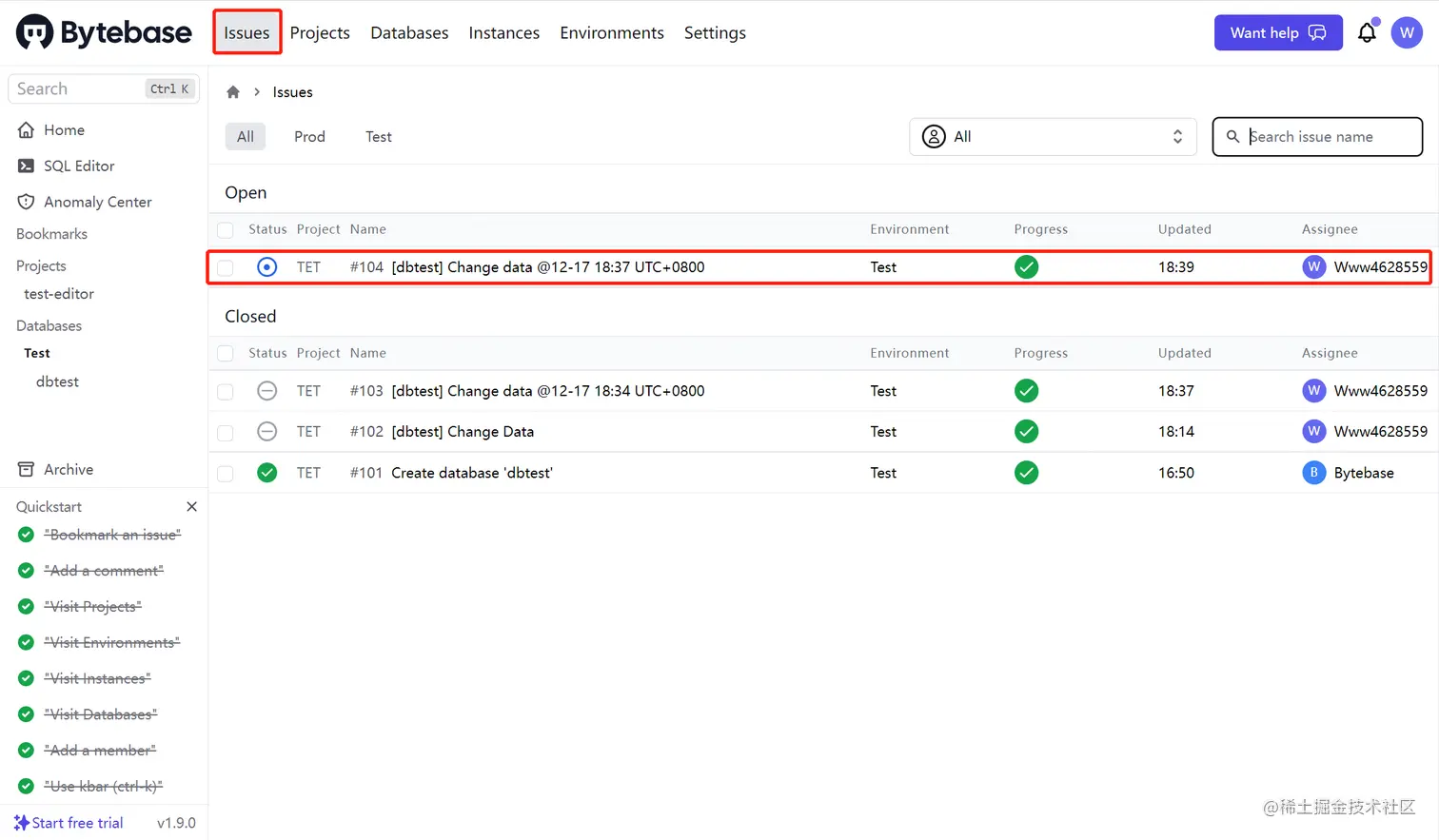Screen dimensions: 1439x840
Task: Click the canceled status icon of issue #103
Action: 267,391
